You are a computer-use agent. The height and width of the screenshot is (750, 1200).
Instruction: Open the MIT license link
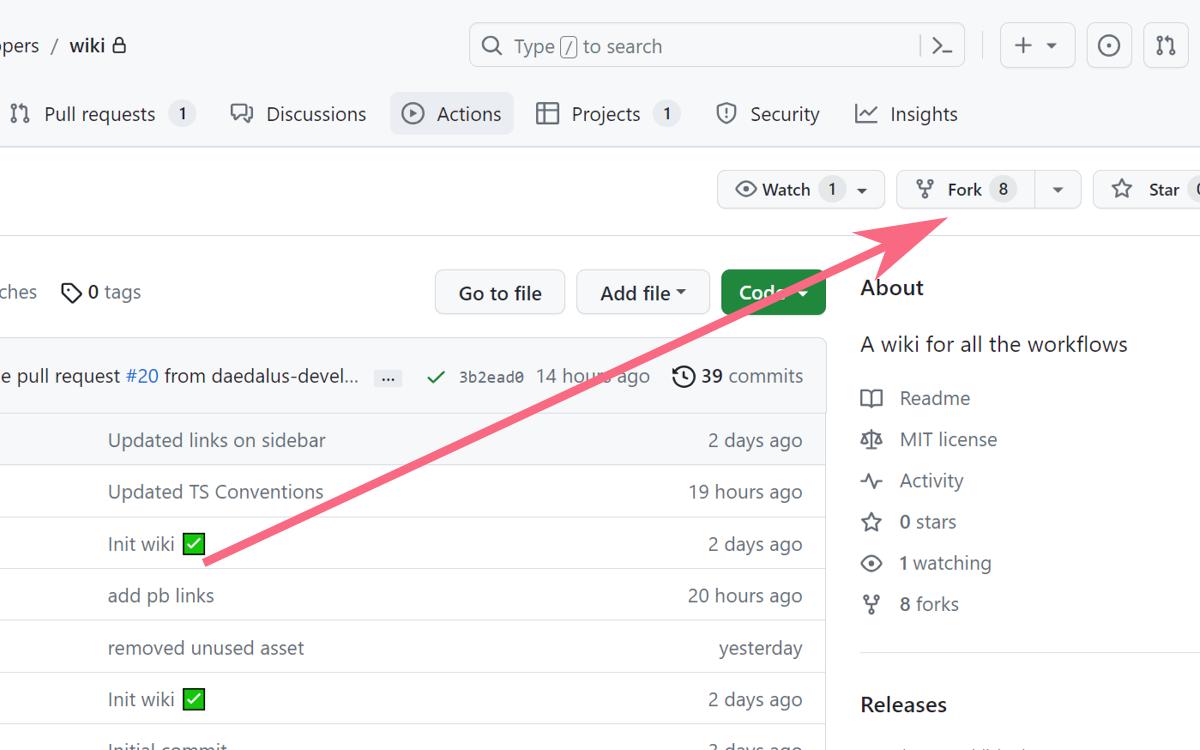[948, 440]
